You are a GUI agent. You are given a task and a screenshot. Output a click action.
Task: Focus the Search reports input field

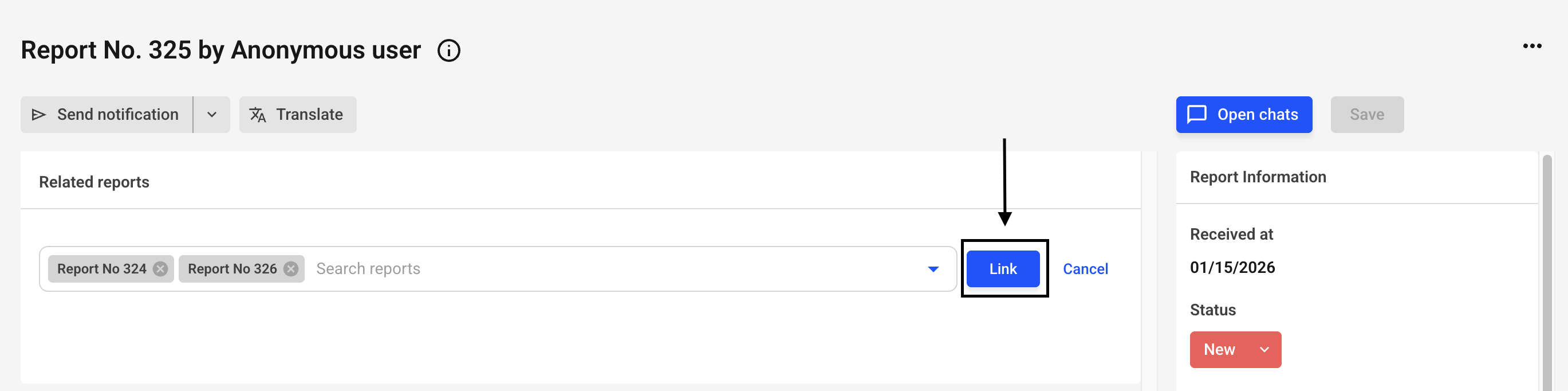point(609,268)
